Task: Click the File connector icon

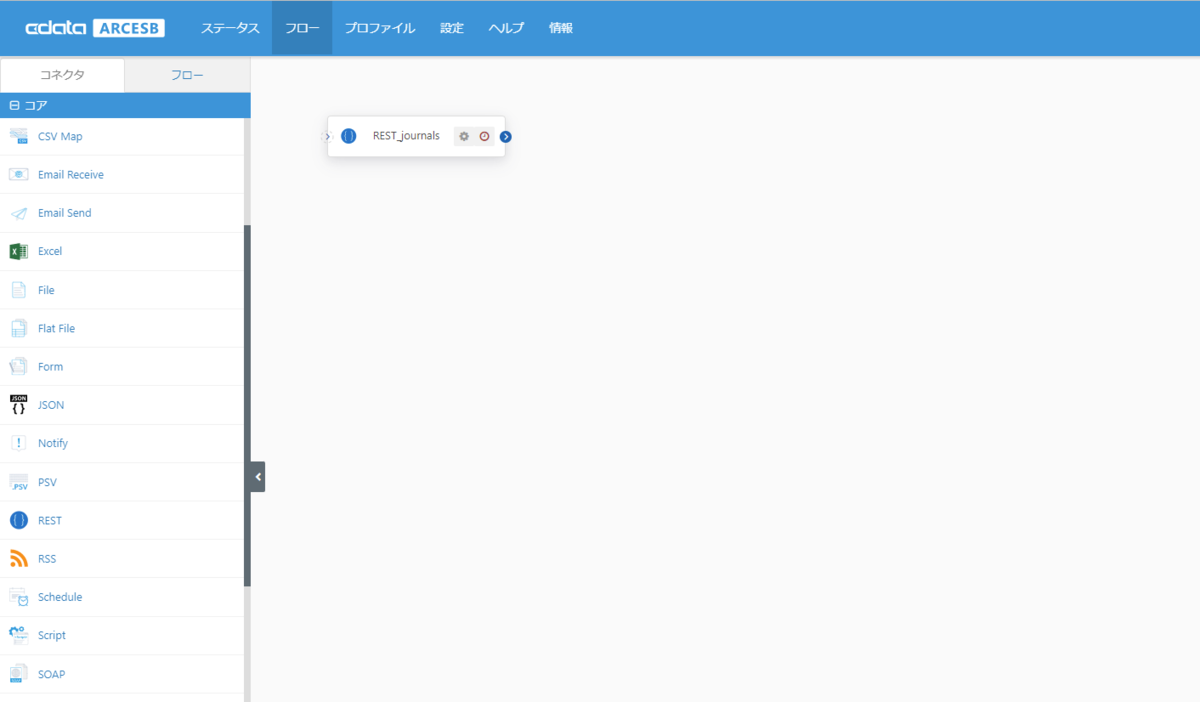Action: 18,290
